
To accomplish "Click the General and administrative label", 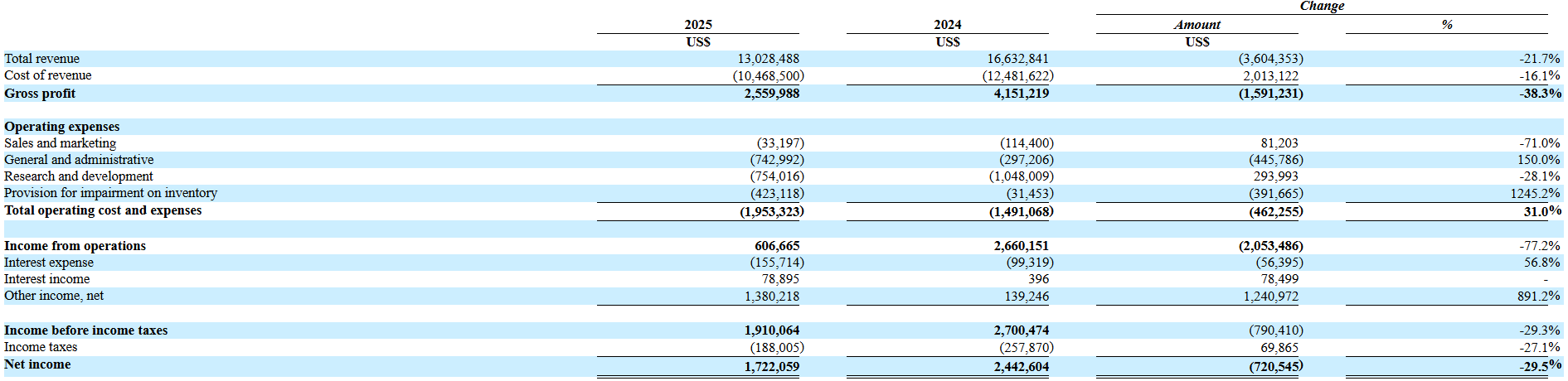I will point(79,160).
